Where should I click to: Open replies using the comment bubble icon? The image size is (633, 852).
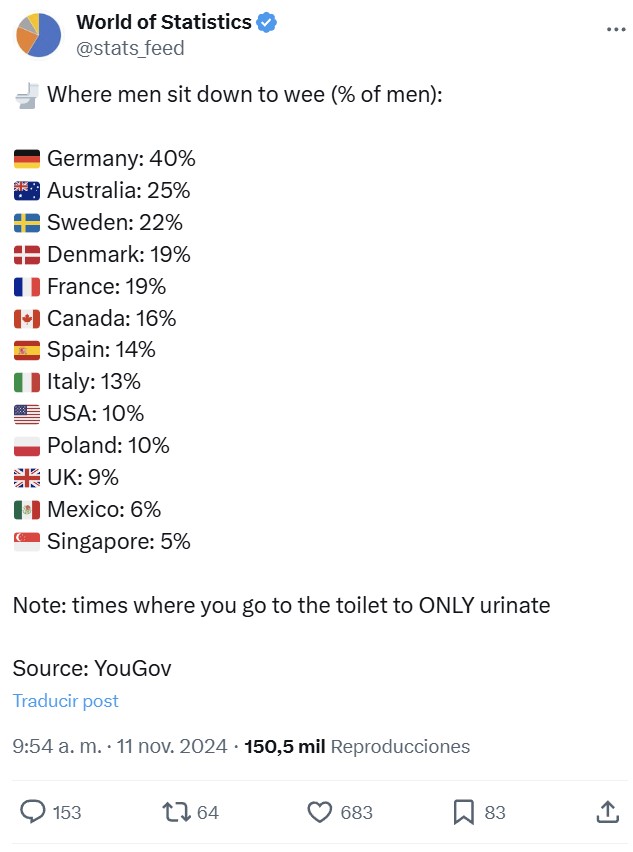[31, 813]
